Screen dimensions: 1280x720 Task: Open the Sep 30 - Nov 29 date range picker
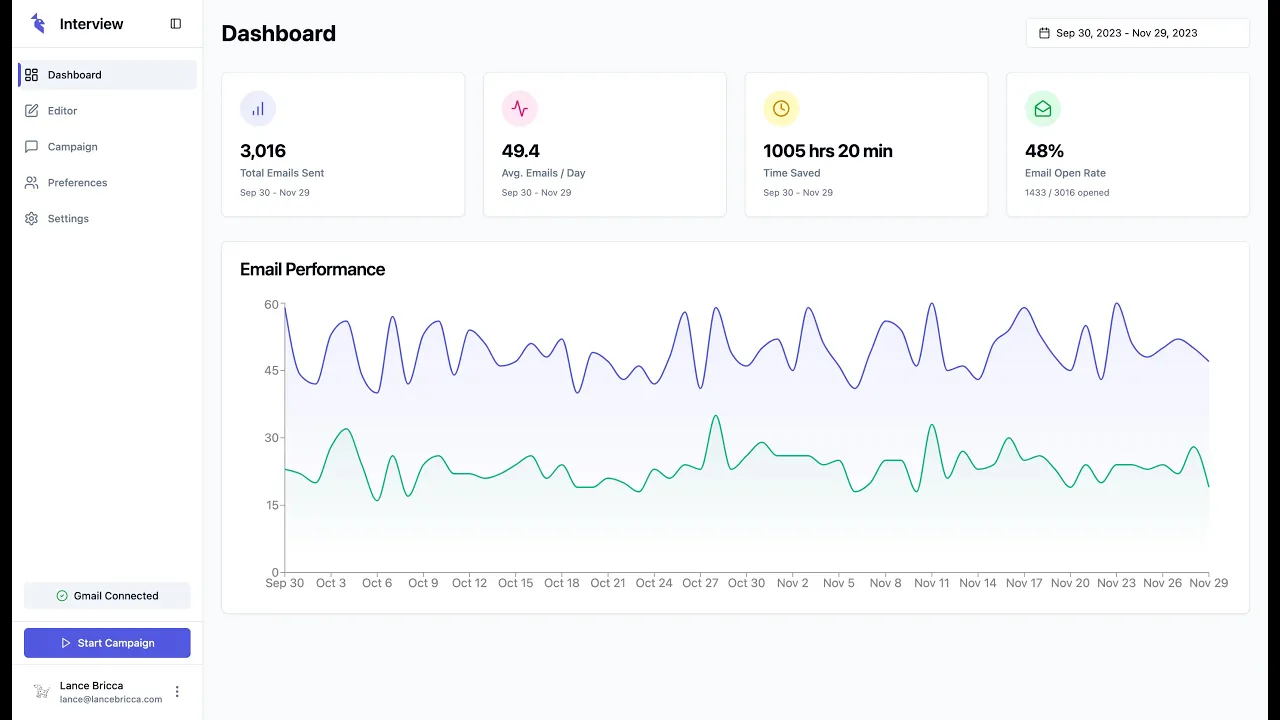1138,33
